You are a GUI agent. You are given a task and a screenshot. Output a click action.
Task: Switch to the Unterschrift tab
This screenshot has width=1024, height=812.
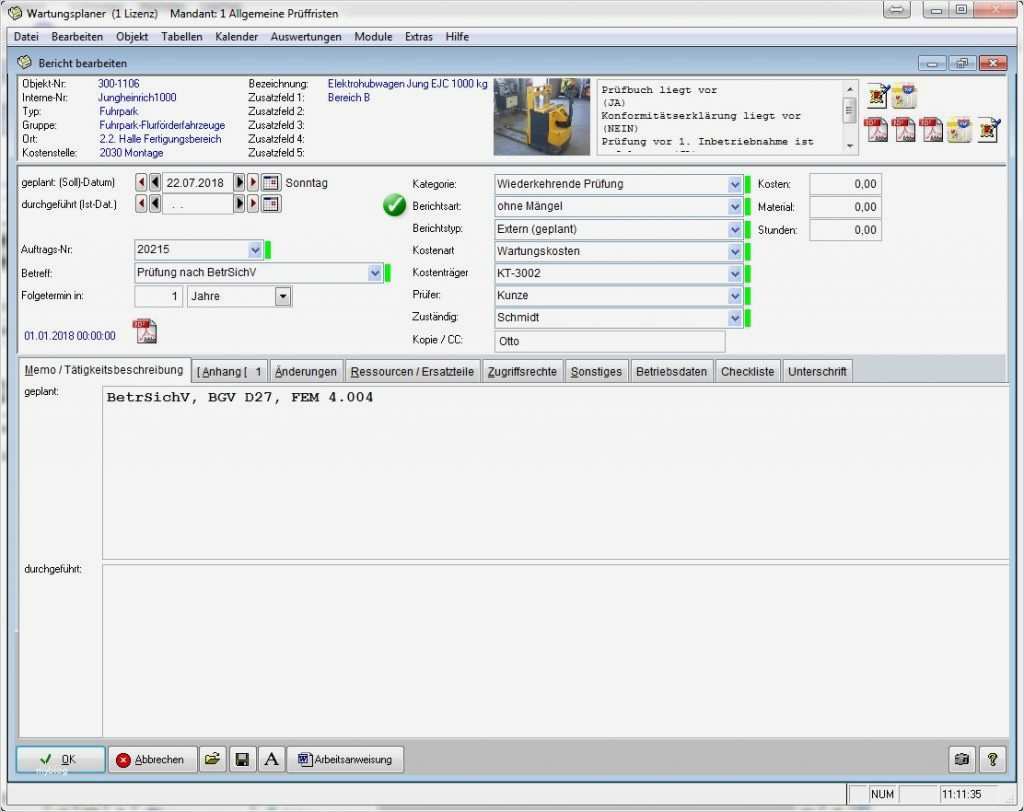[817, 372]
